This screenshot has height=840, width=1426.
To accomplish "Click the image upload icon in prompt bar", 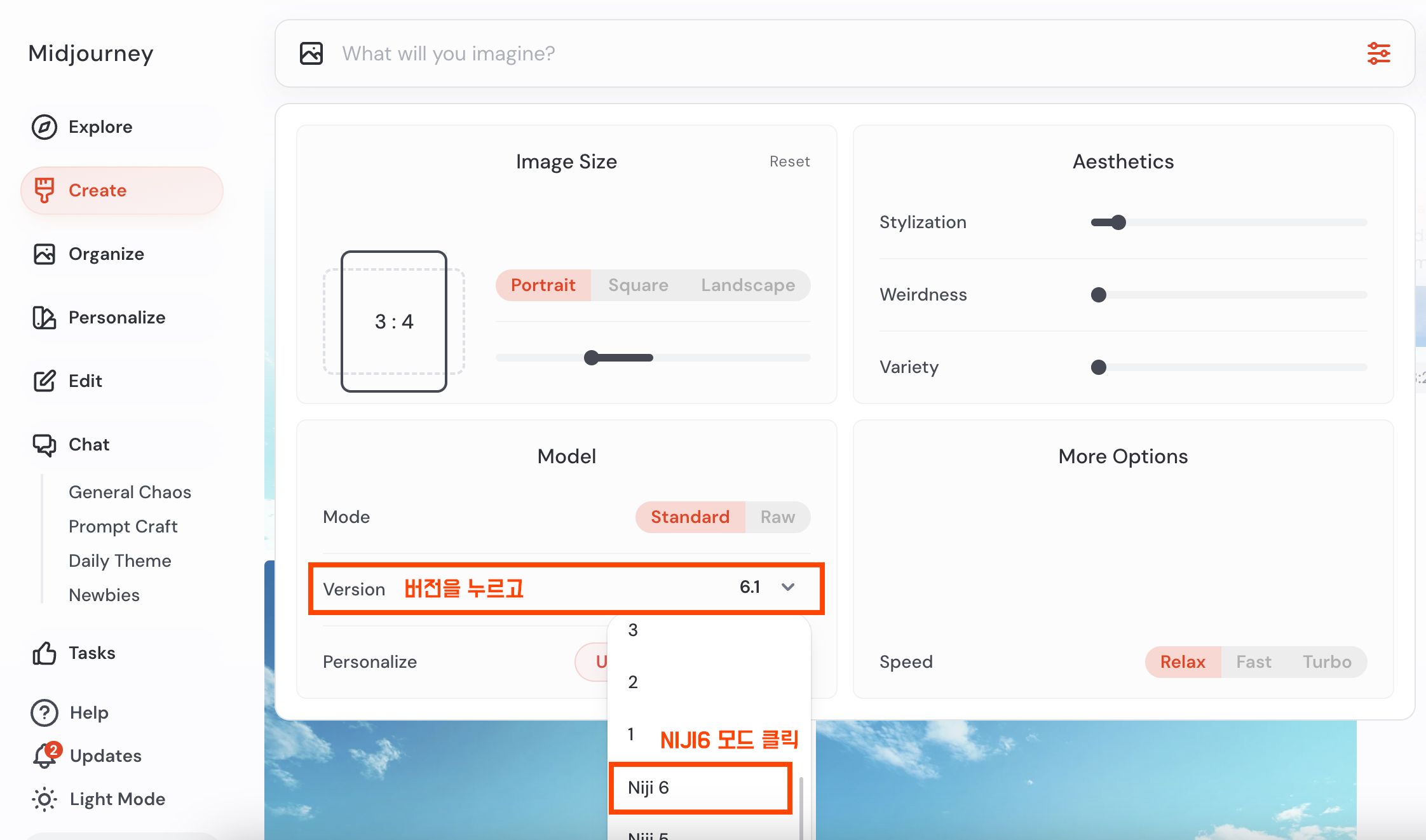I will (x=311, y=53).
